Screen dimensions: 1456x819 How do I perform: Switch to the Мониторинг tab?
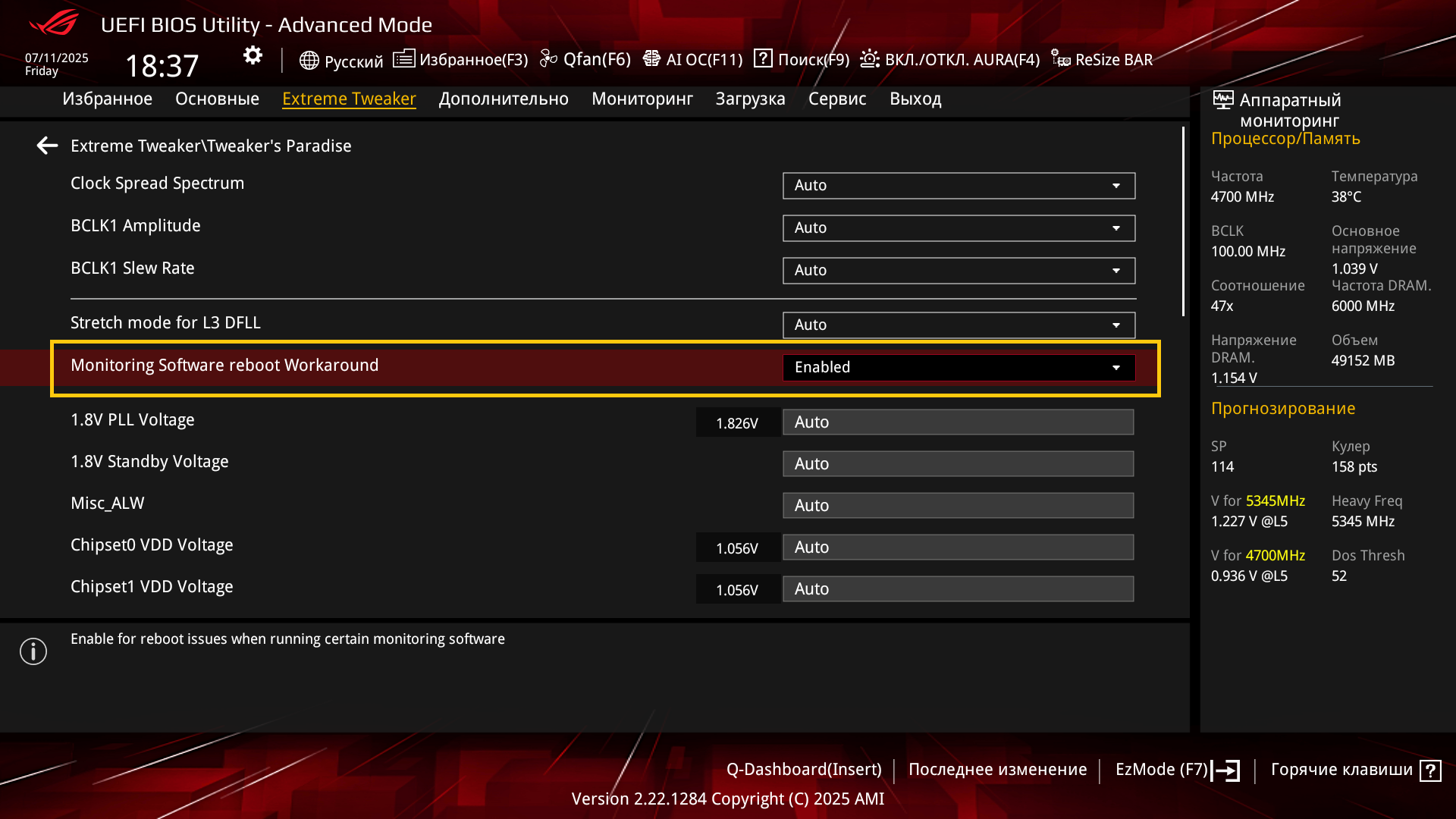642,99
